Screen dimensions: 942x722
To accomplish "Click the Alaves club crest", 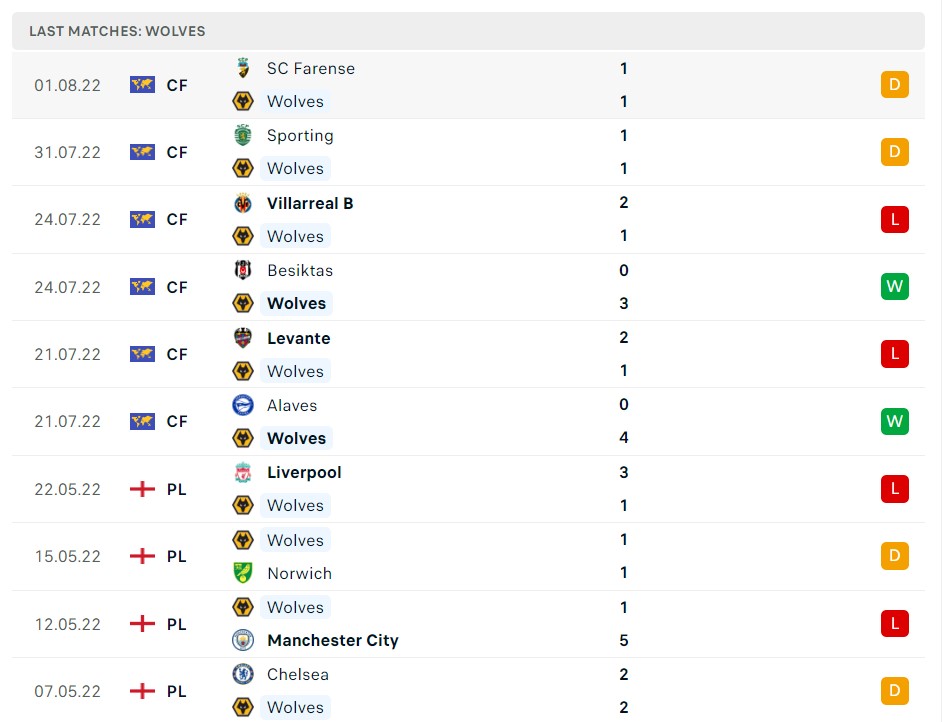I will point(242,405).
